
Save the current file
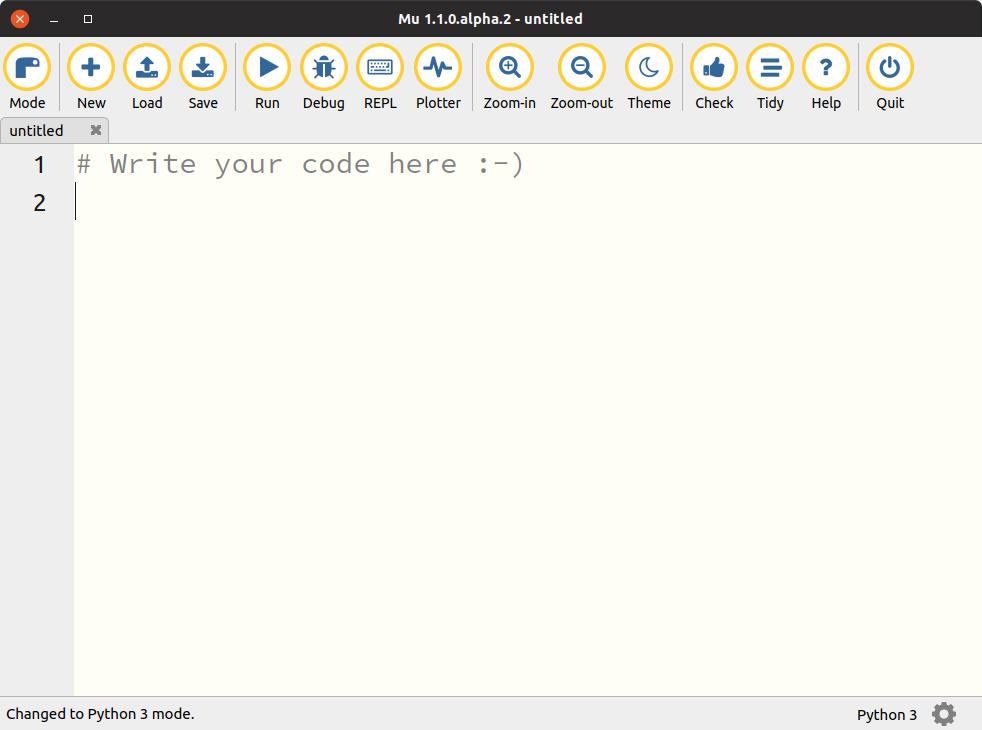(203, 77)
